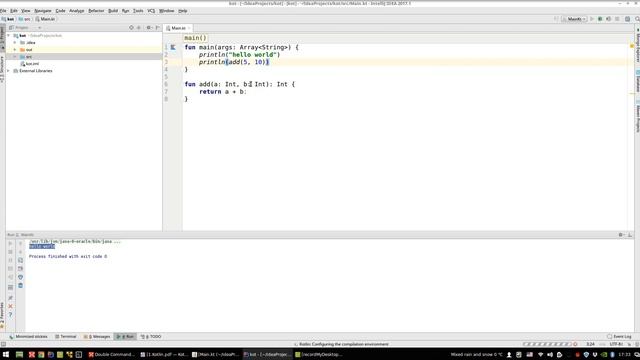This screenshot has height=360, width=640.
Task: Click the volume icon in system tray
Action: coord(550,355)
